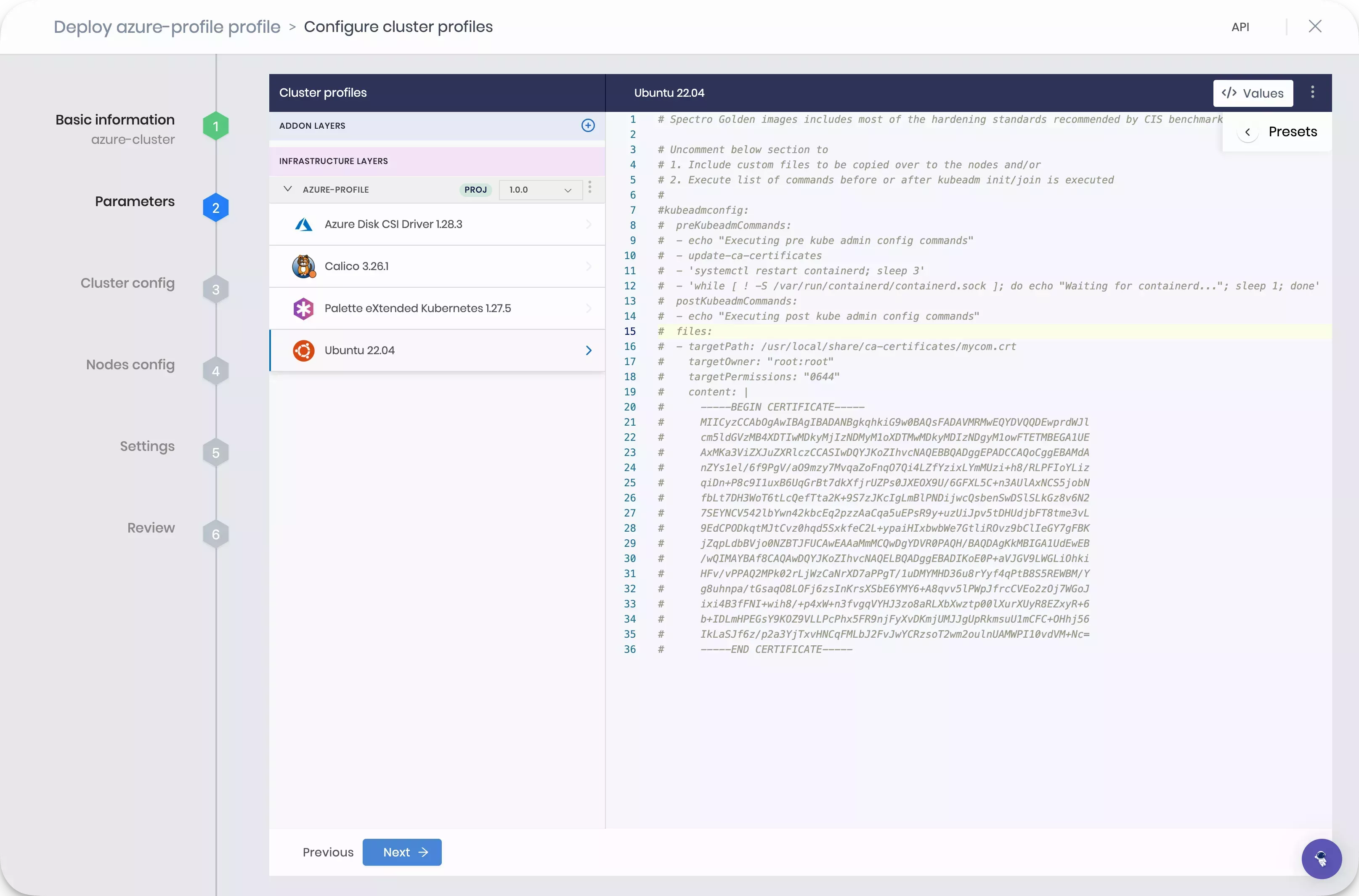Select the Ubuntu 22.04 tree item

[x=437, y=350]
